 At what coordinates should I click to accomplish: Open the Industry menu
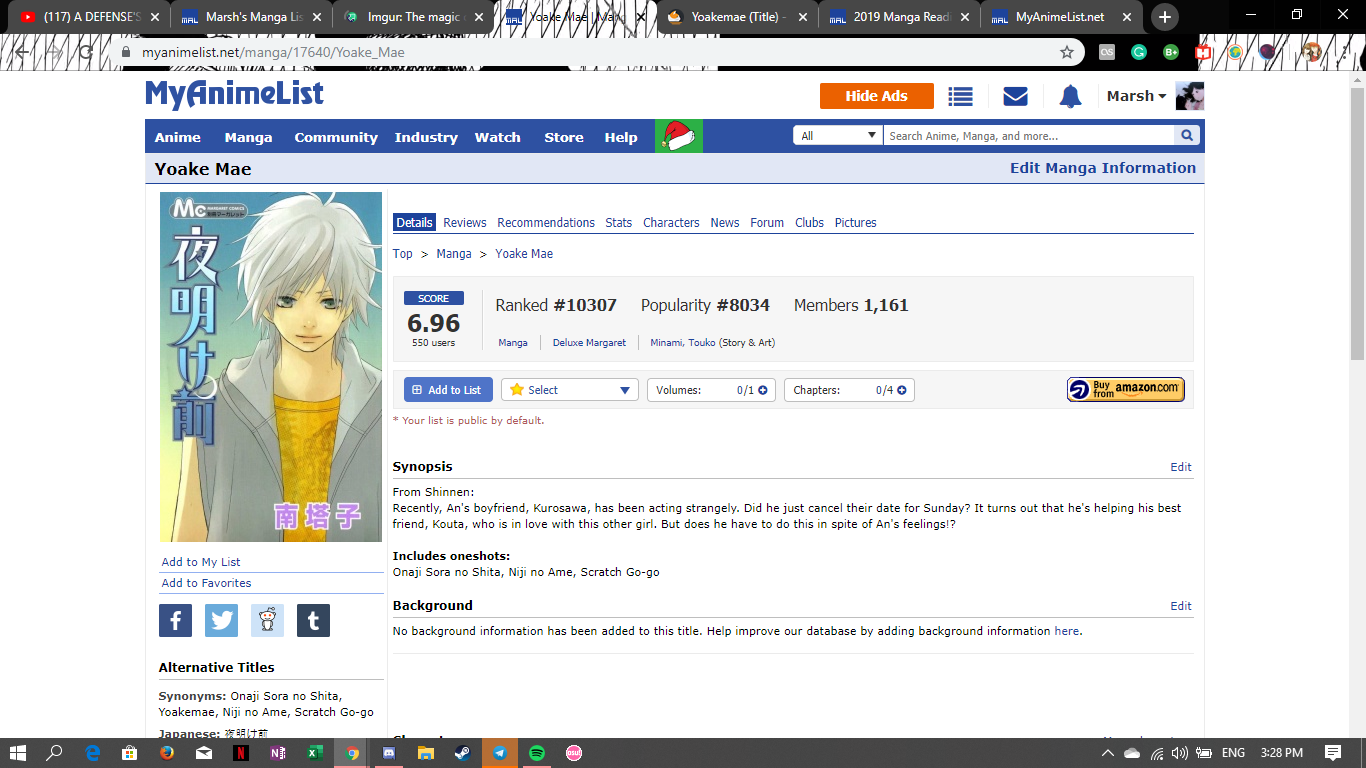426,137
